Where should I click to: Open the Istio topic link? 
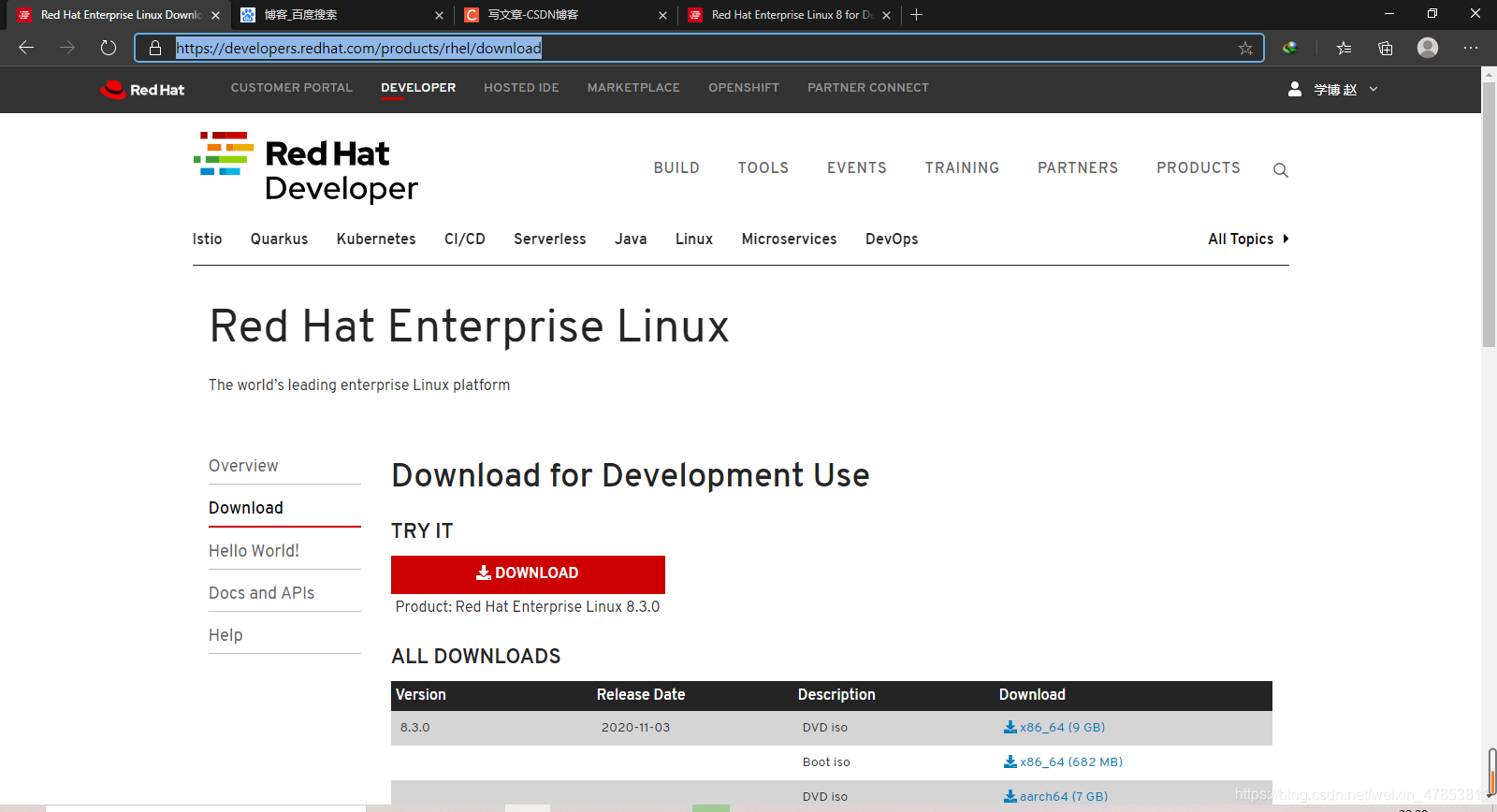pos(208,239)
